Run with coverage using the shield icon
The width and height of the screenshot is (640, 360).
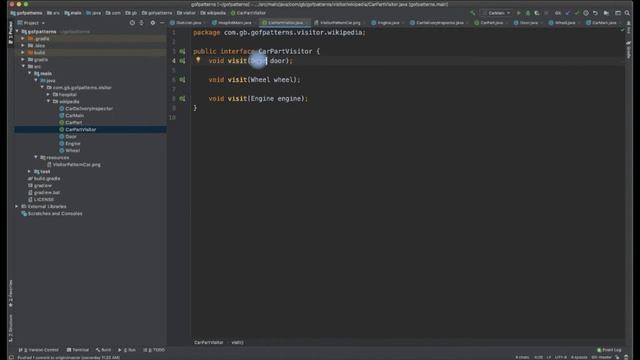(x=537, y=13)
